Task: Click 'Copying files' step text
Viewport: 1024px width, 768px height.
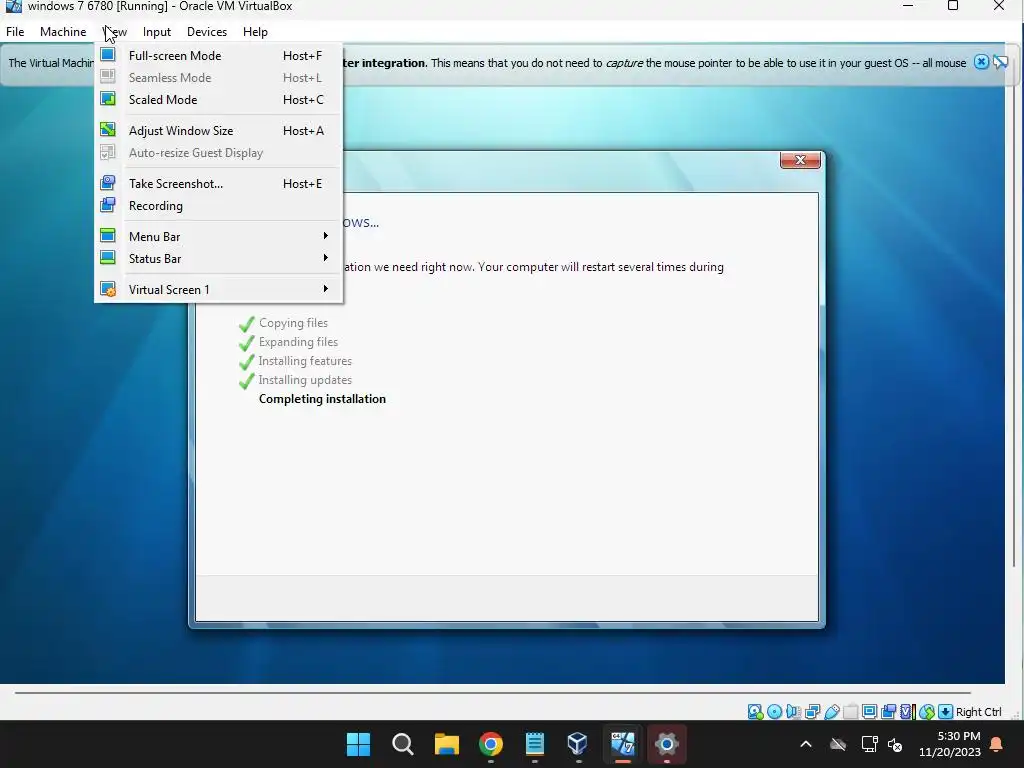Action: 293,323
